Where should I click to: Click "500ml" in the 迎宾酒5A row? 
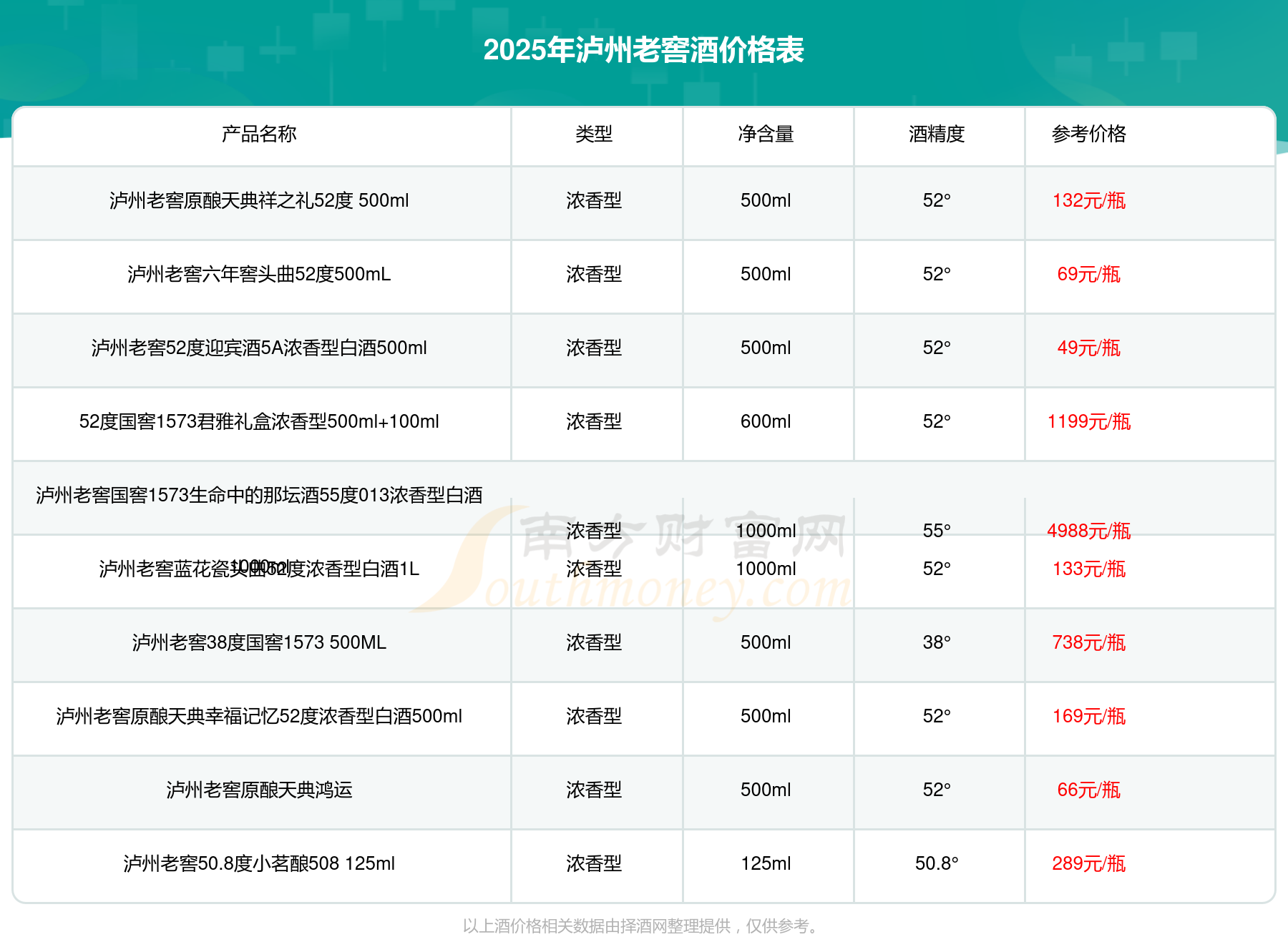tap(766, 348)
